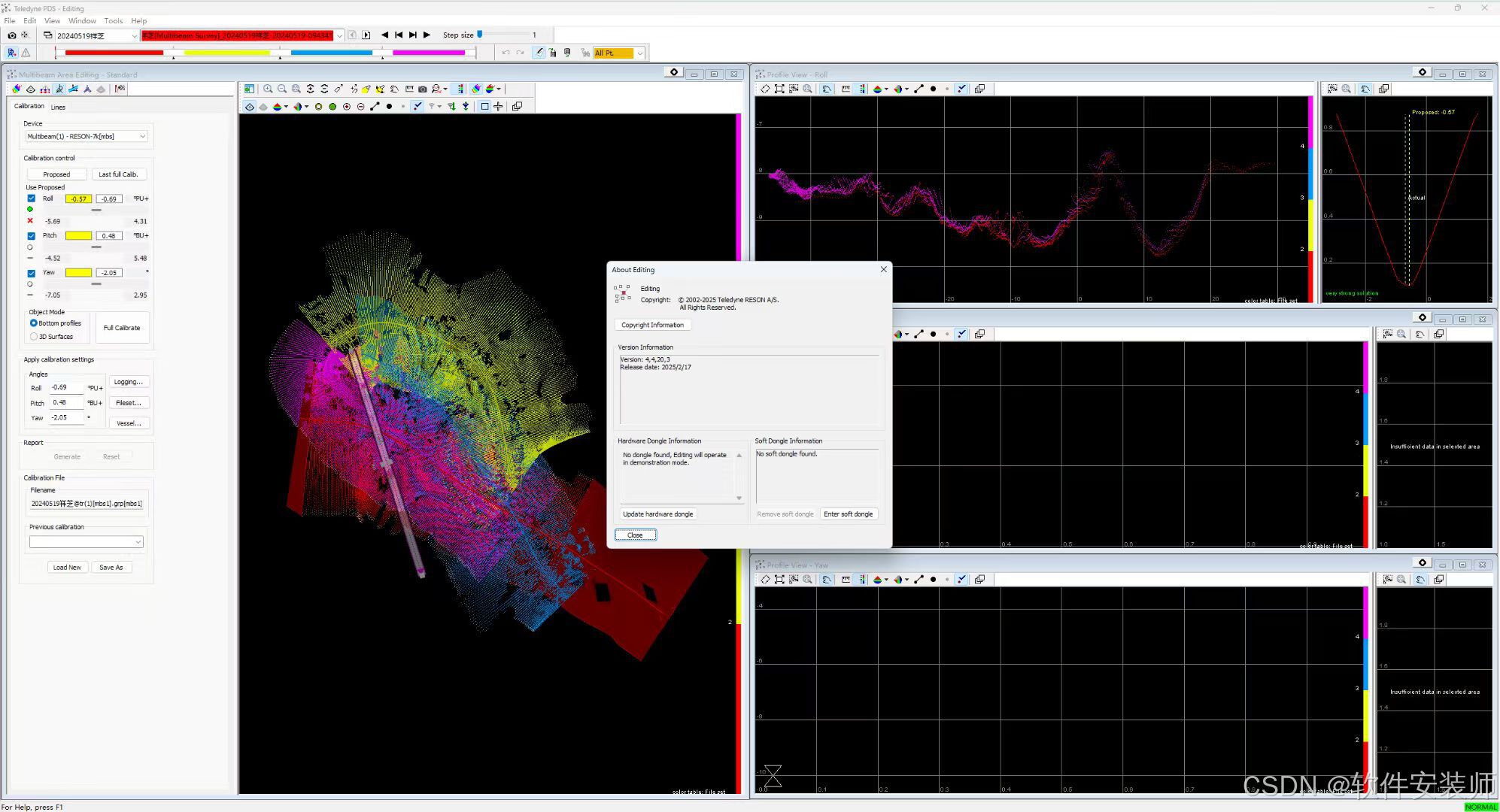Open the Tools menu

113,21
